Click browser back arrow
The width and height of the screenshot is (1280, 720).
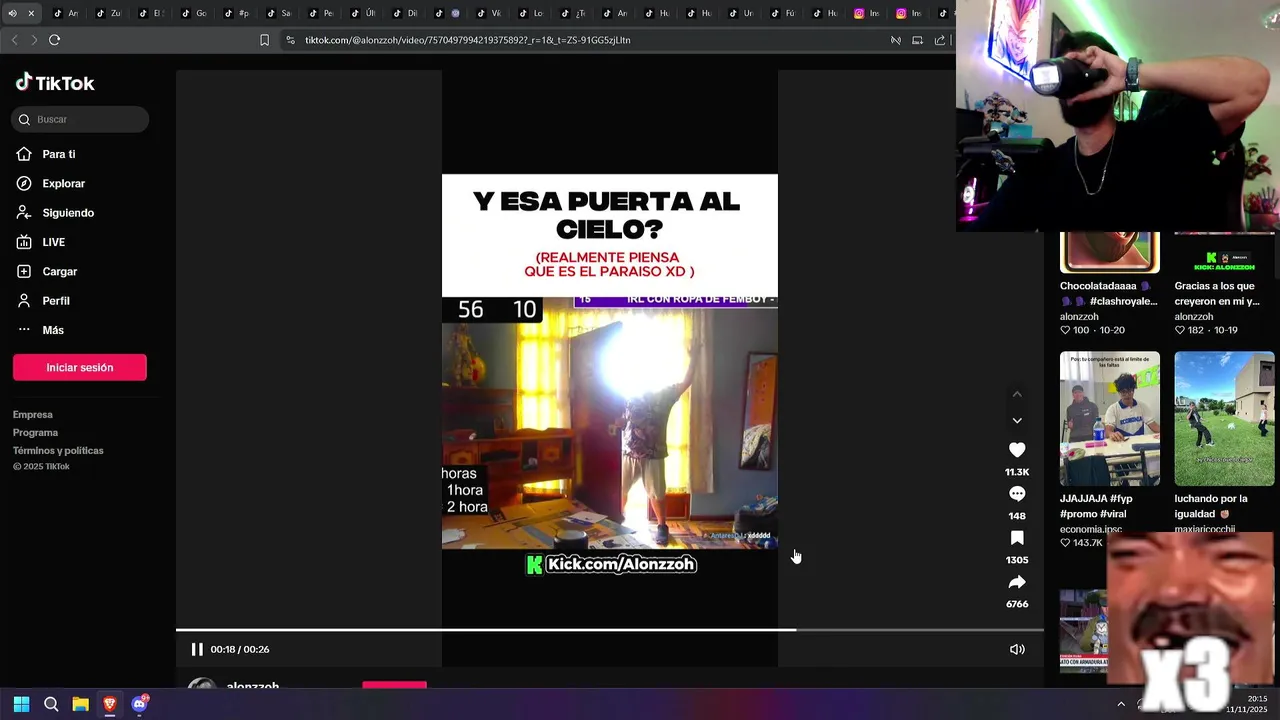coord(14,40)
